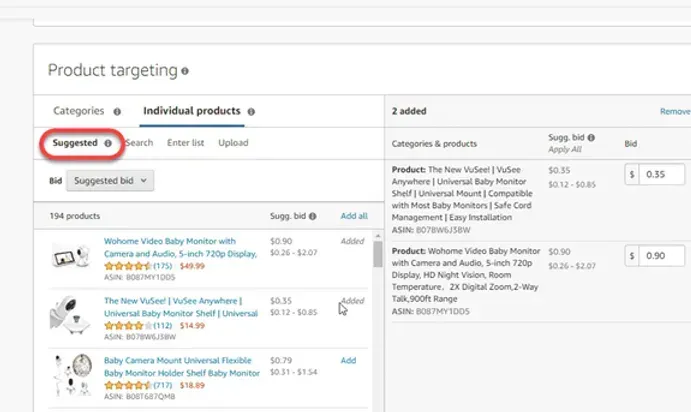Click info icon next to Suggested
Viewport: 691px width, 412px height.
pyautogui.click(x=108, y=143)
